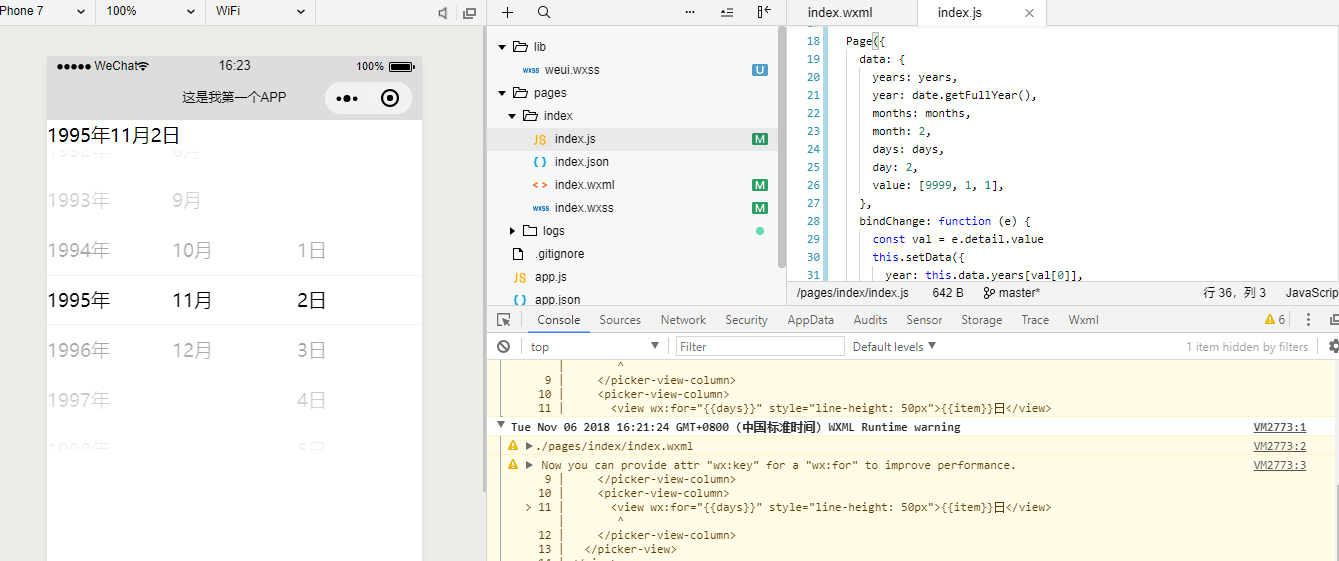
Task: Detach the simulator into separate window
Action: tap(469, 13)
